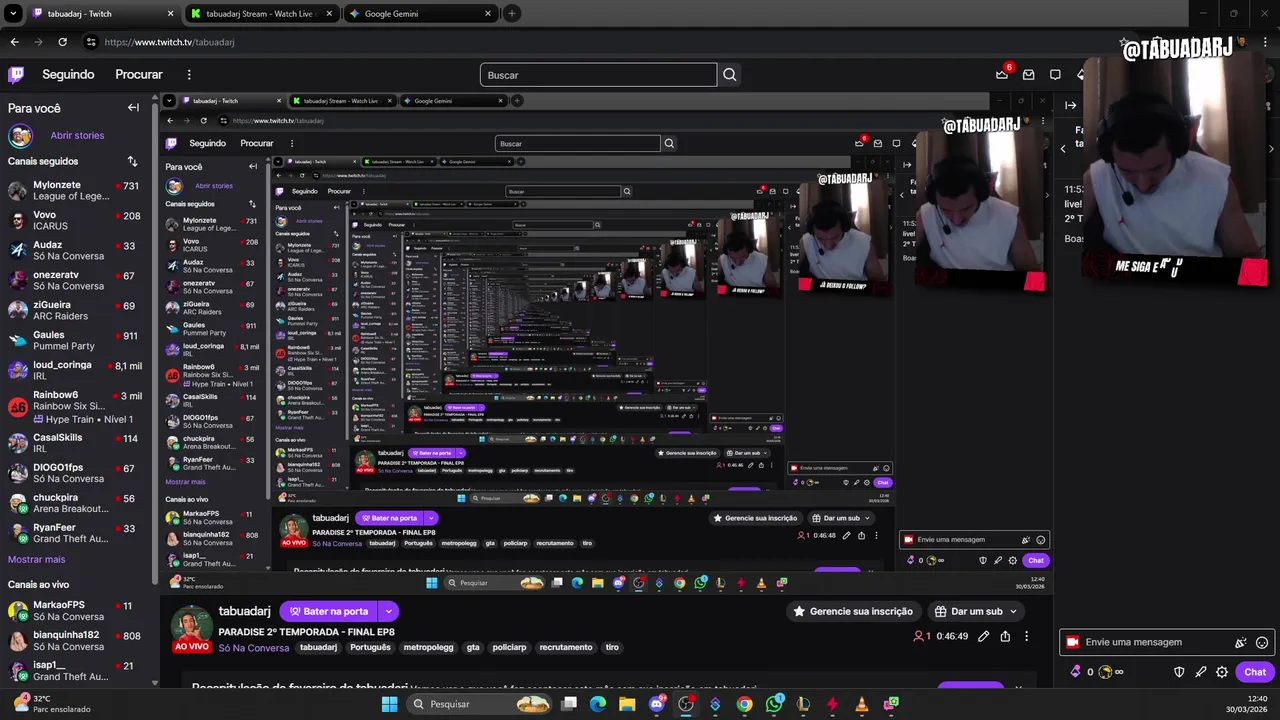
Task: Open the emote picker smiley
Action: [x=1262, y=642]
